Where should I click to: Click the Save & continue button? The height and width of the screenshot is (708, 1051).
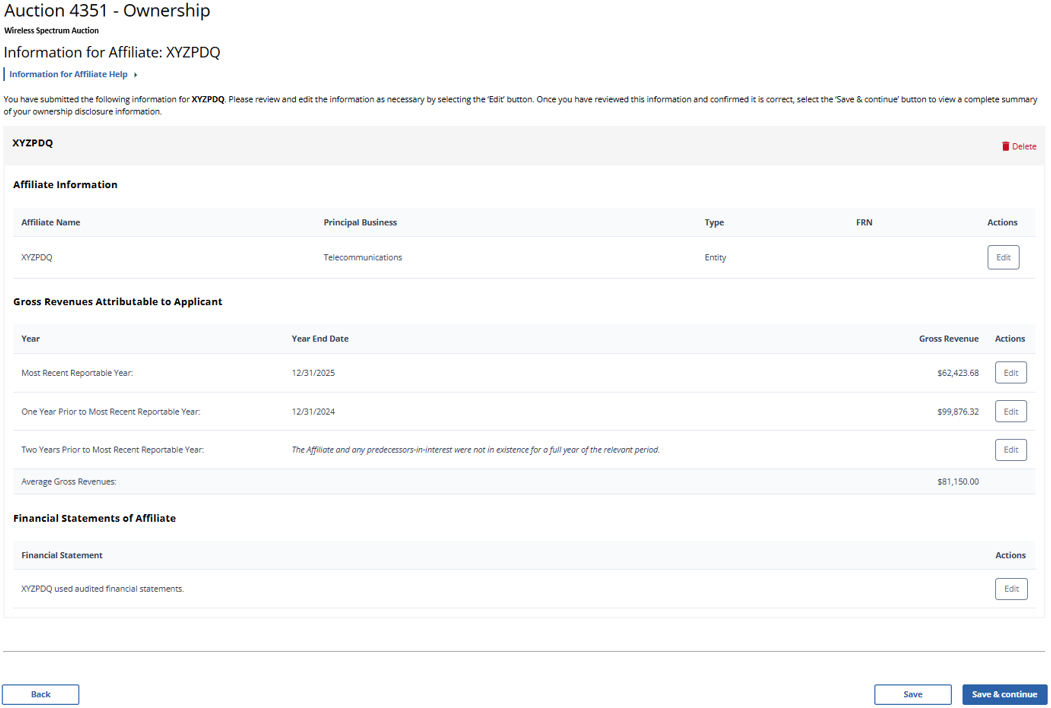pos(1004,695)
